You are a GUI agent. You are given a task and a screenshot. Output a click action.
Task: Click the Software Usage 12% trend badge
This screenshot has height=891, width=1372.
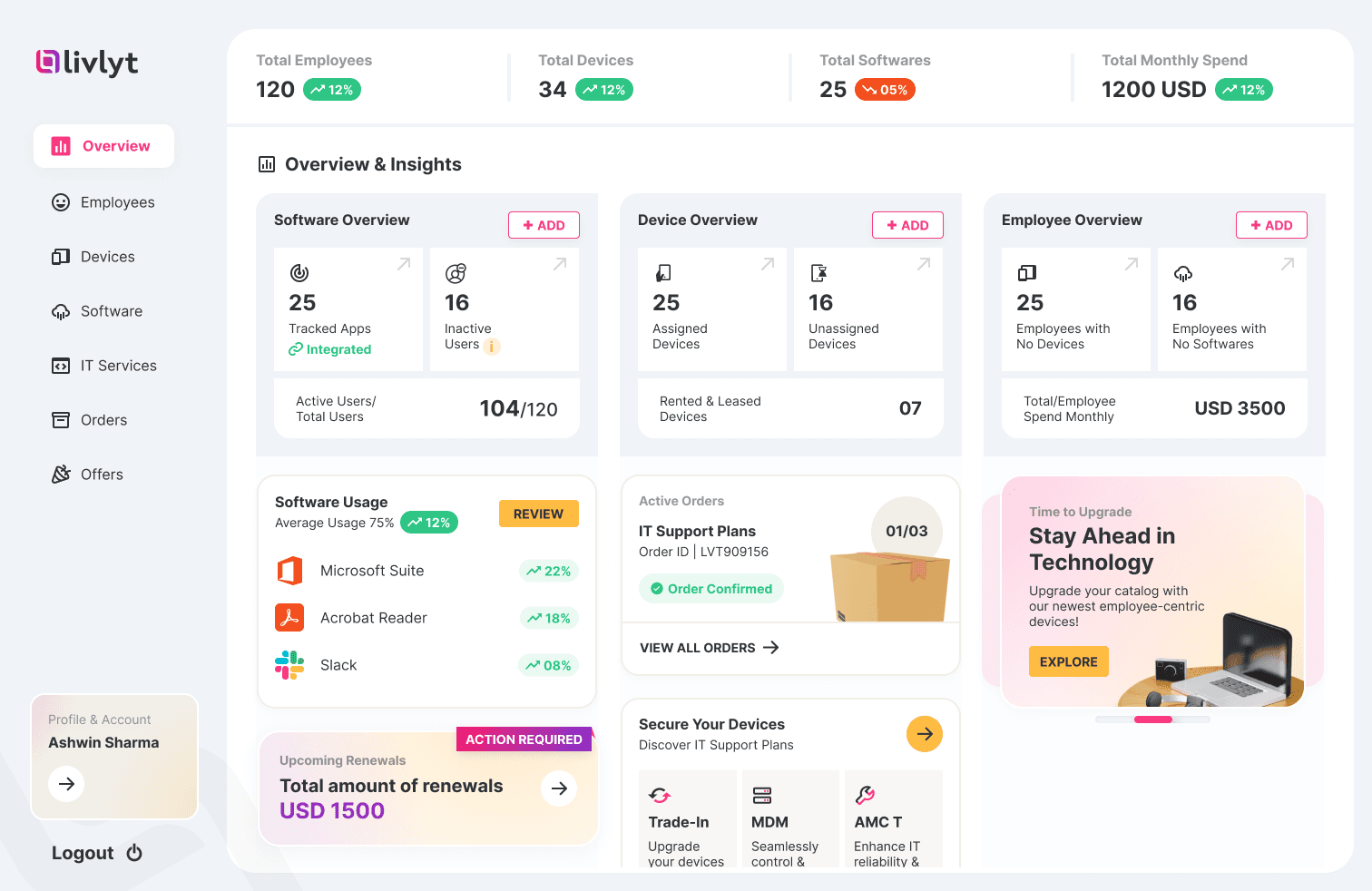coord(429,523)
